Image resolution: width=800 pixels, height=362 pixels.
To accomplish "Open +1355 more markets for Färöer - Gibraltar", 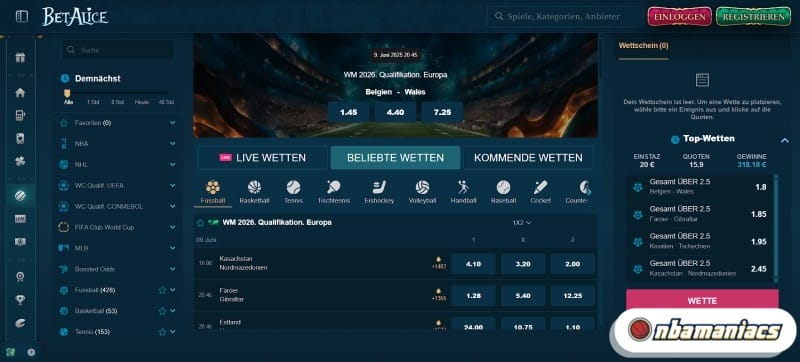I will pos(438,295).
